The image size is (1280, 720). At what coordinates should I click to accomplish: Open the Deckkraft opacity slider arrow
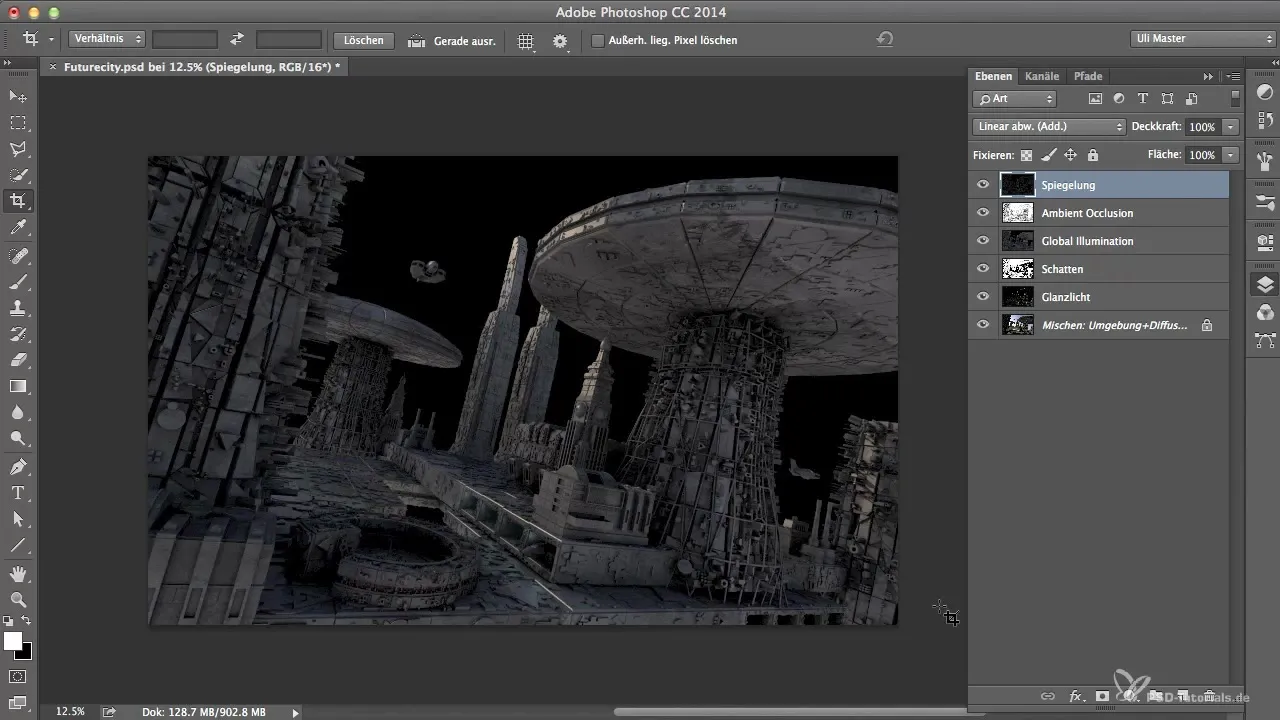click(1231, 127)
